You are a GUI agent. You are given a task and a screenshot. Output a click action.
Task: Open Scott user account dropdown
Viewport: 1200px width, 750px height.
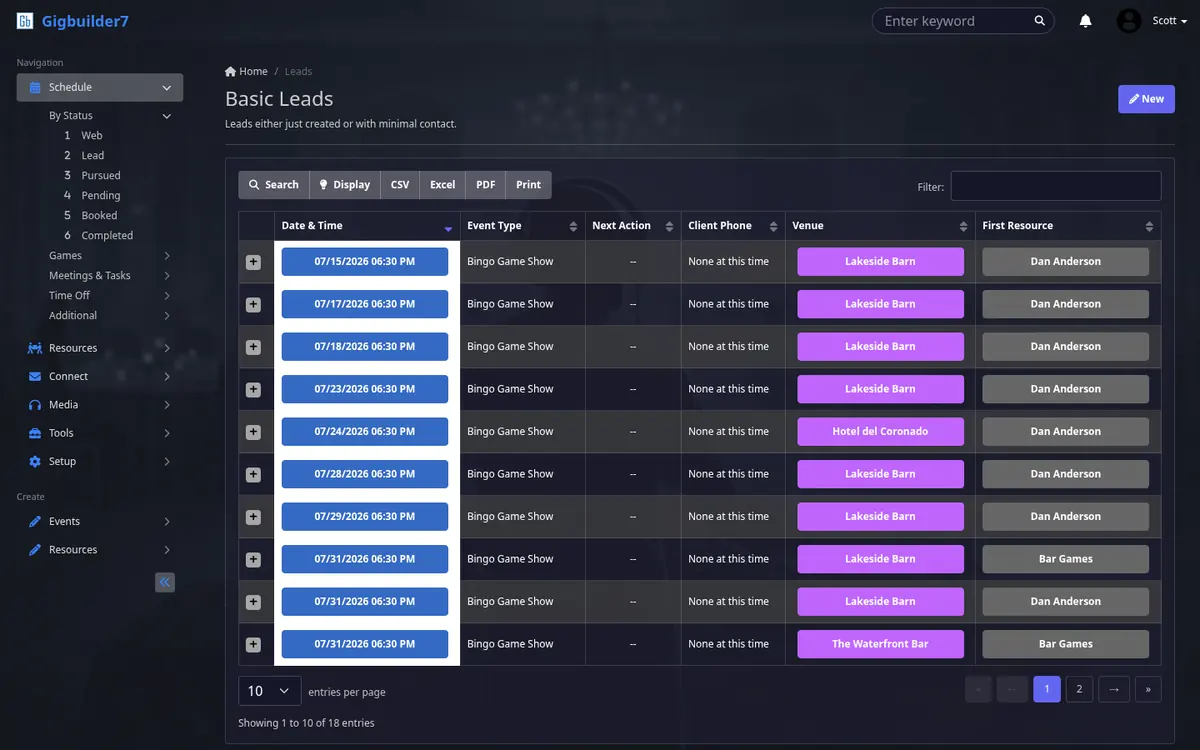(1169, 21)
